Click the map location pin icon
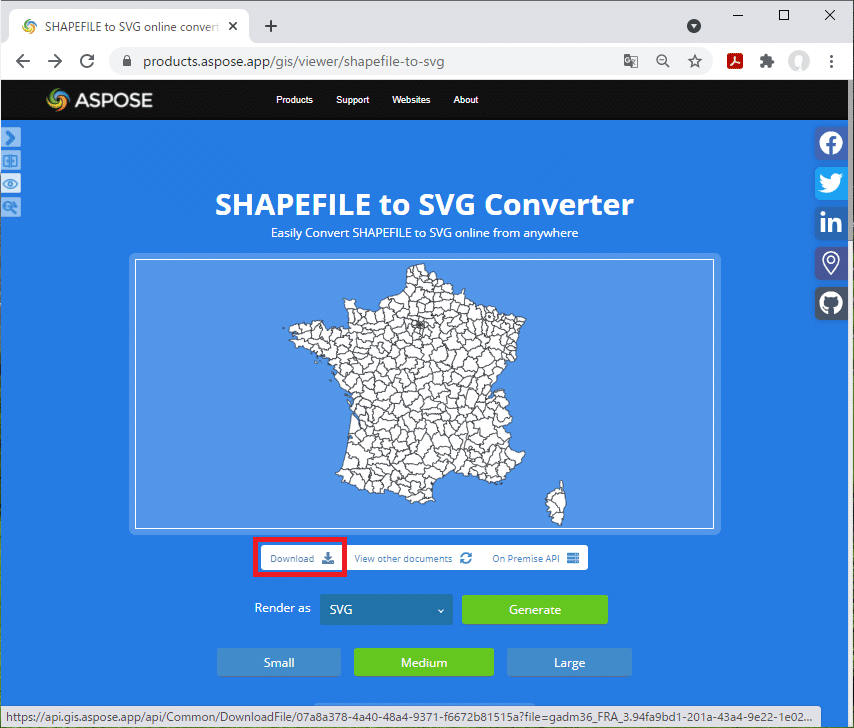 coord(831,263)
